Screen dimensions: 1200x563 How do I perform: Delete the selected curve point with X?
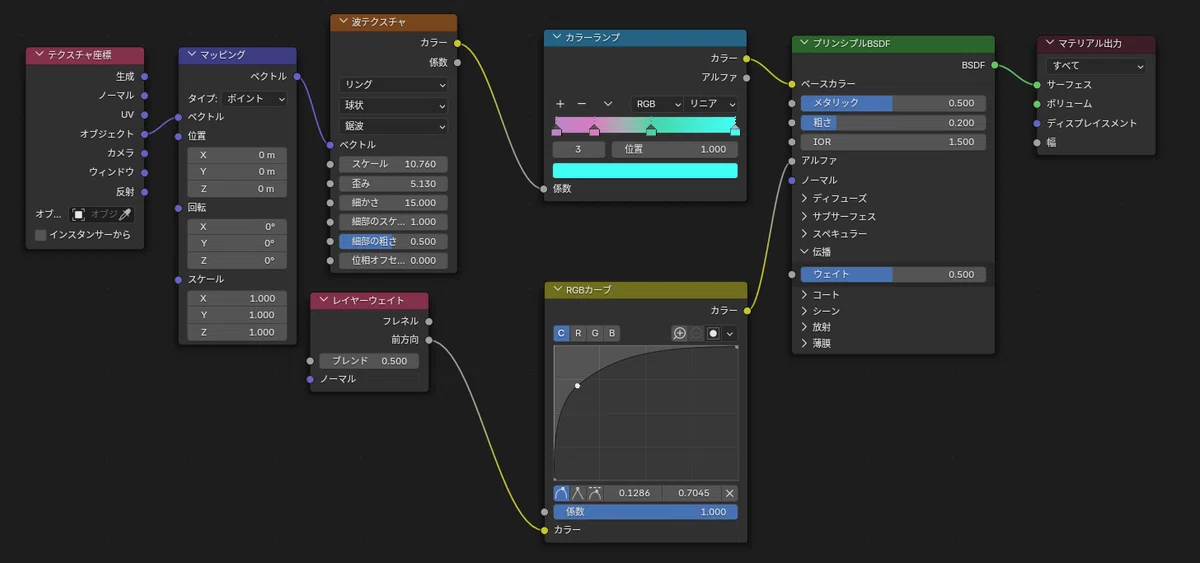tap(730, 493)
